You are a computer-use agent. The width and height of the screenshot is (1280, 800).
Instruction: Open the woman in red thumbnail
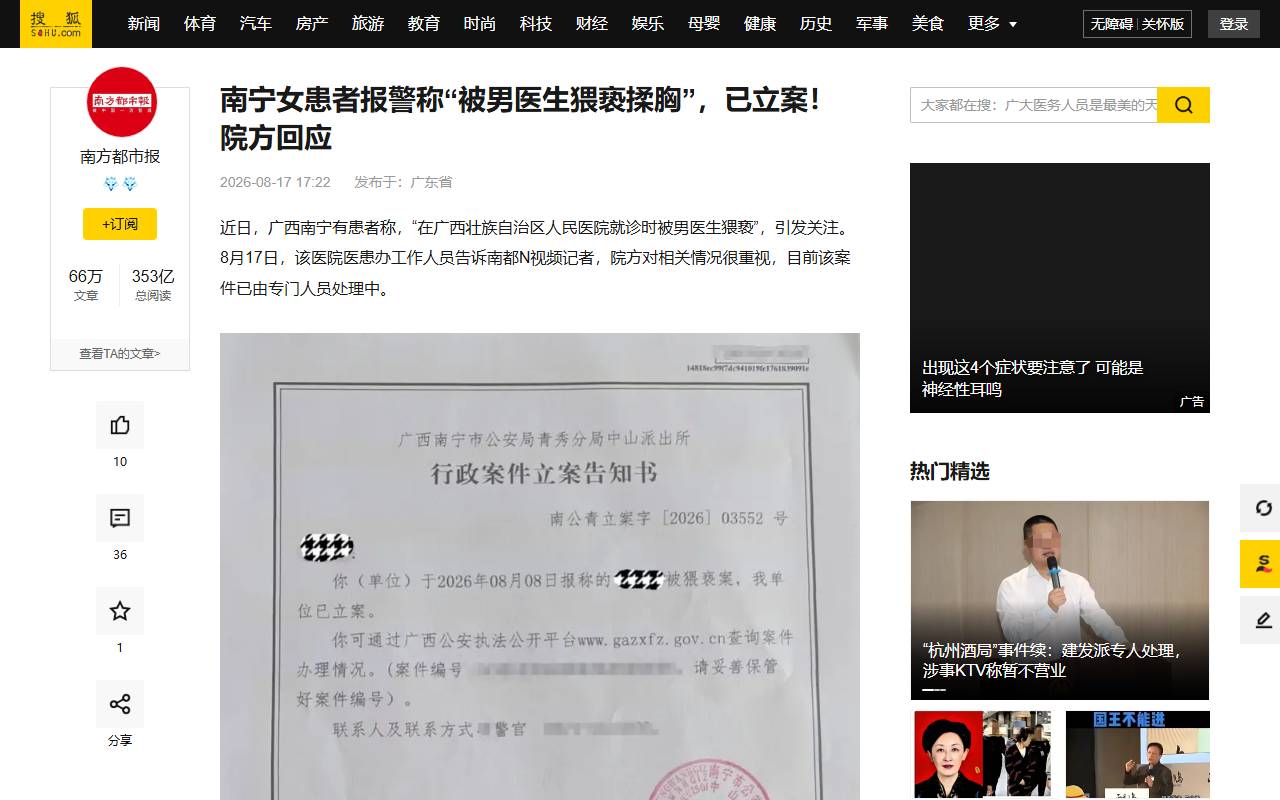[983, 755]
